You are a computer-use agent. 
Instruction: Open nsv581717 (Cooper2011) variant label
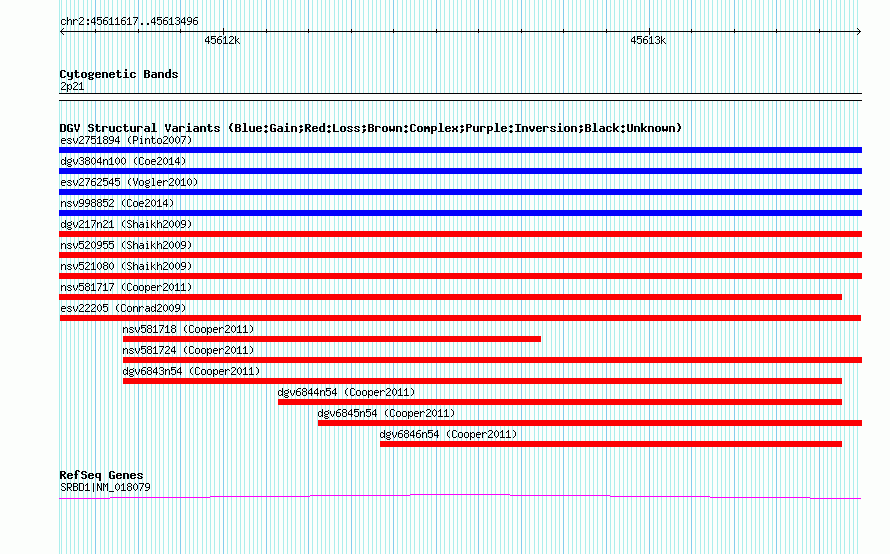126,287
